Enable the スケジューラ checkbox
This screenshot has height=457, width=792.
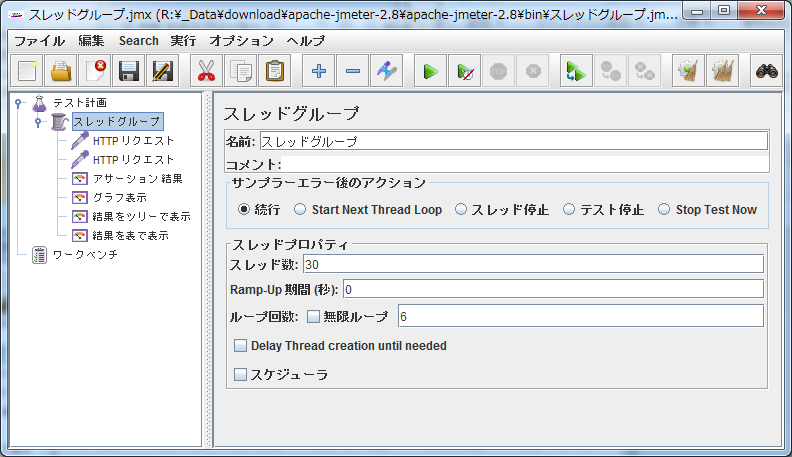[240, 374]
